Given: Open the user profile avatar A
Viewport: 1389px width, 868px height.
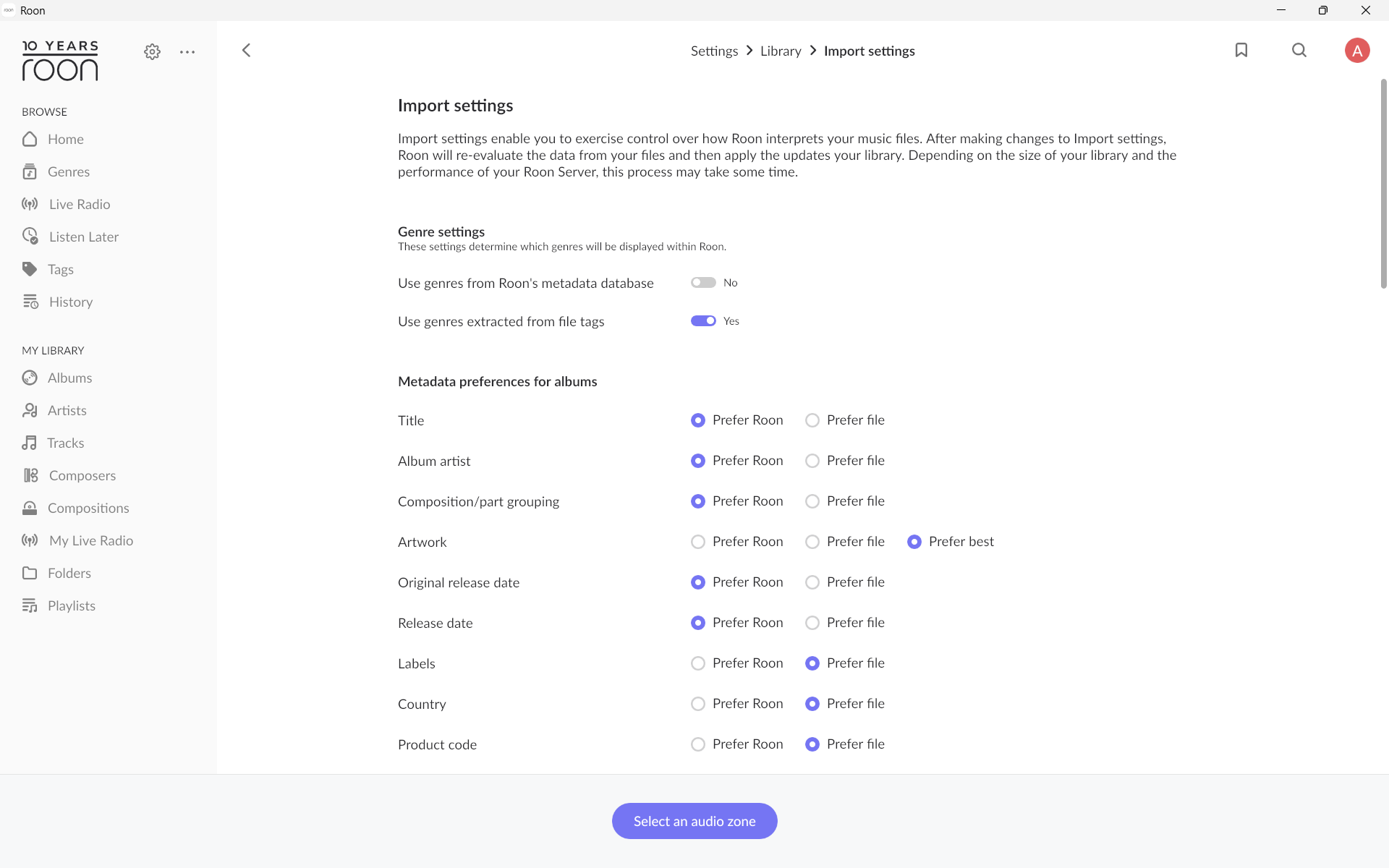Looking at the screenshot, I should (1357, 51).
